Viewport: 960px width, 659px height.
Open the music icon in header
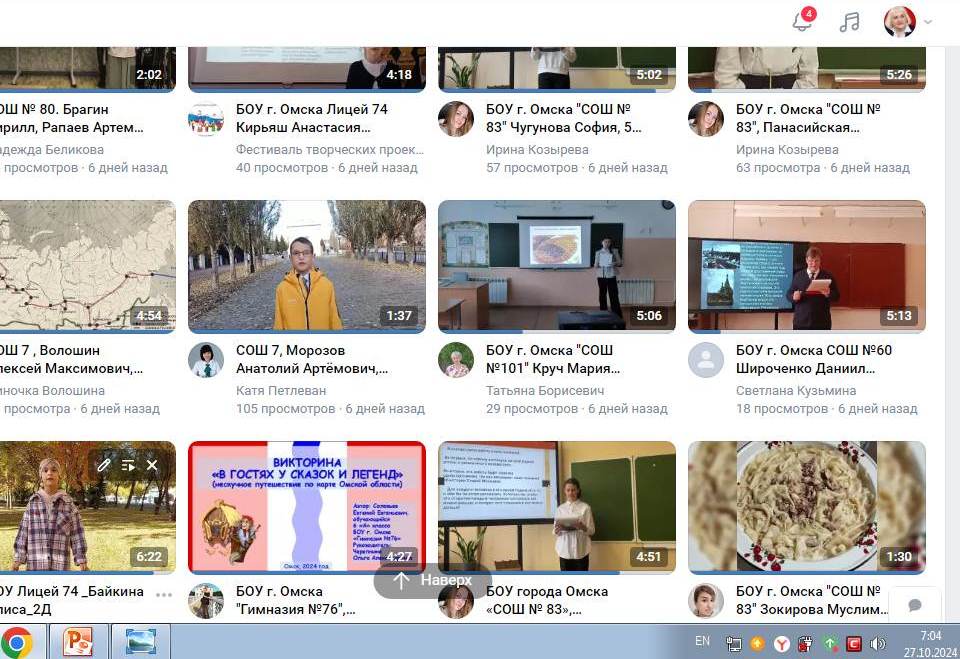click(x=849, y=22)
